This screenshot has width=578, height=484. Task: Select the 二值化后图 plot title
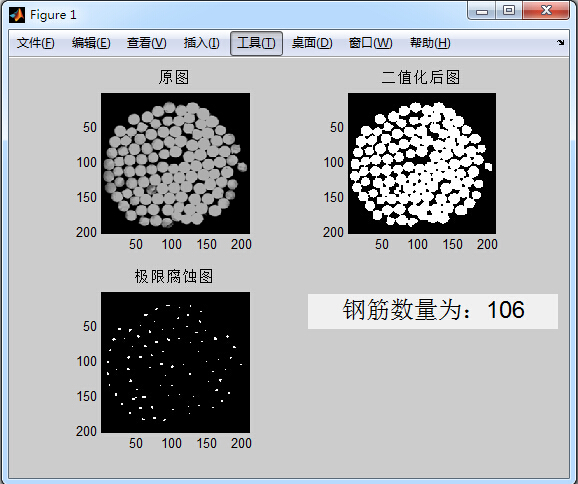click(421, 77)
